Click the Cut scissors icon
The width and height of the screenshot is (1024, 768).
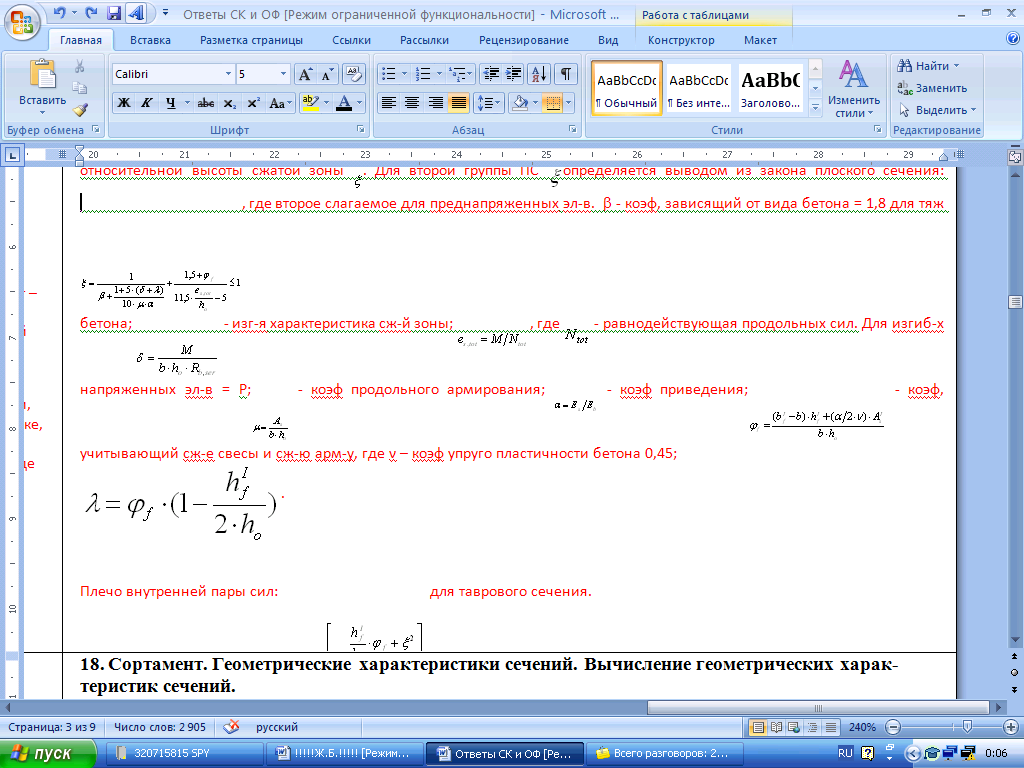tap(80, 67)
